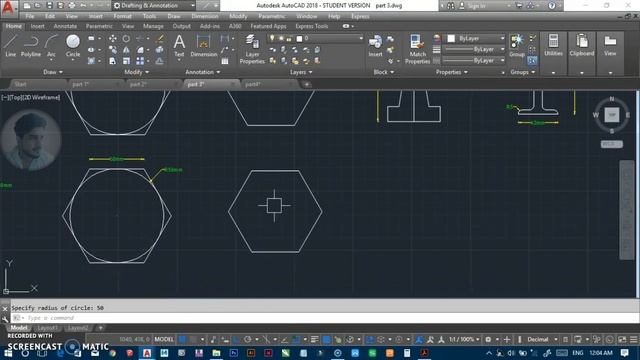The height and width of the screenshot is (360, 640).
Task: Toggle layer lock icon in layer dropdown
Action: tap(289, 38)
